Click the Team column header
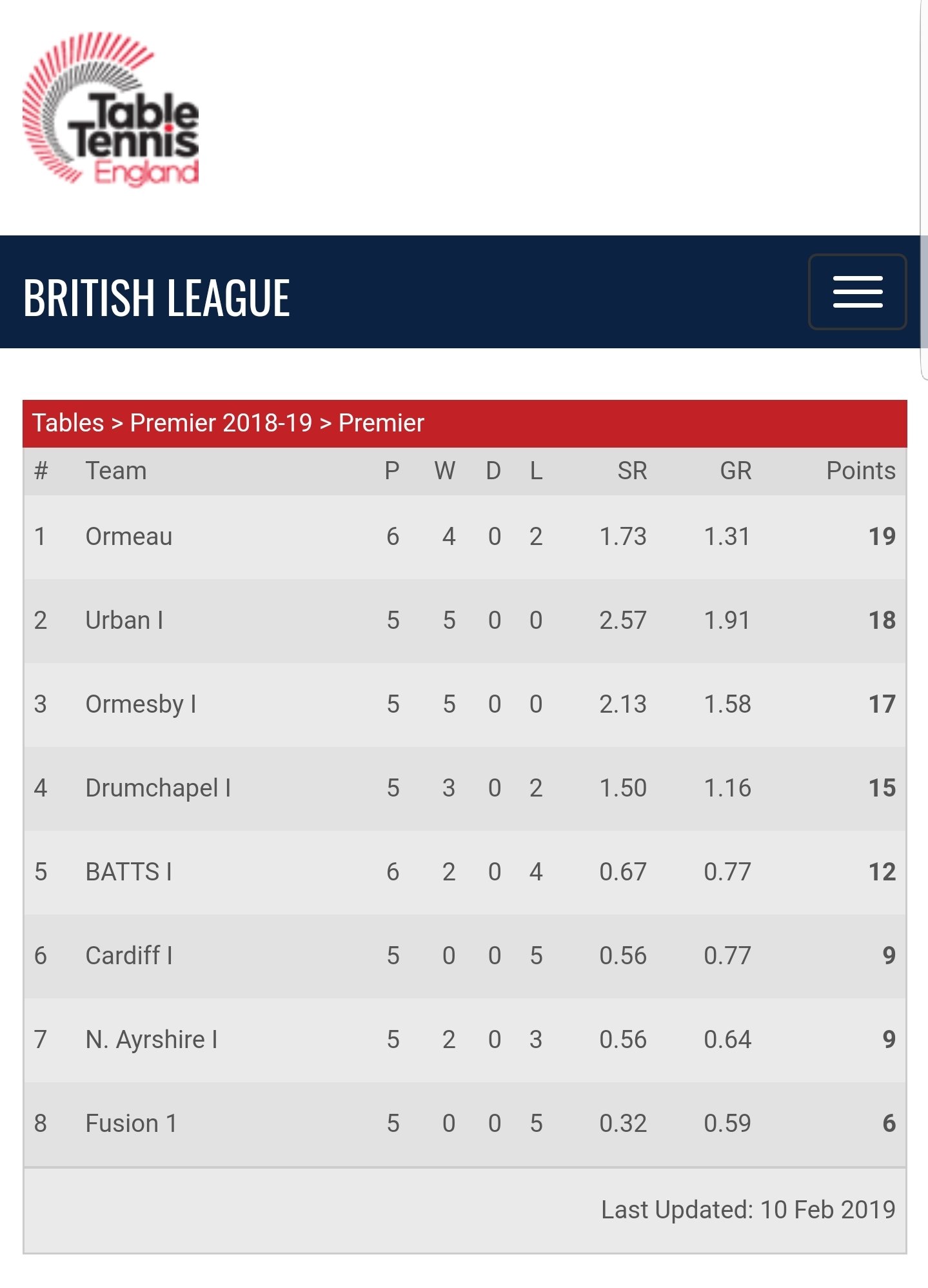 (x=116, y=471)
